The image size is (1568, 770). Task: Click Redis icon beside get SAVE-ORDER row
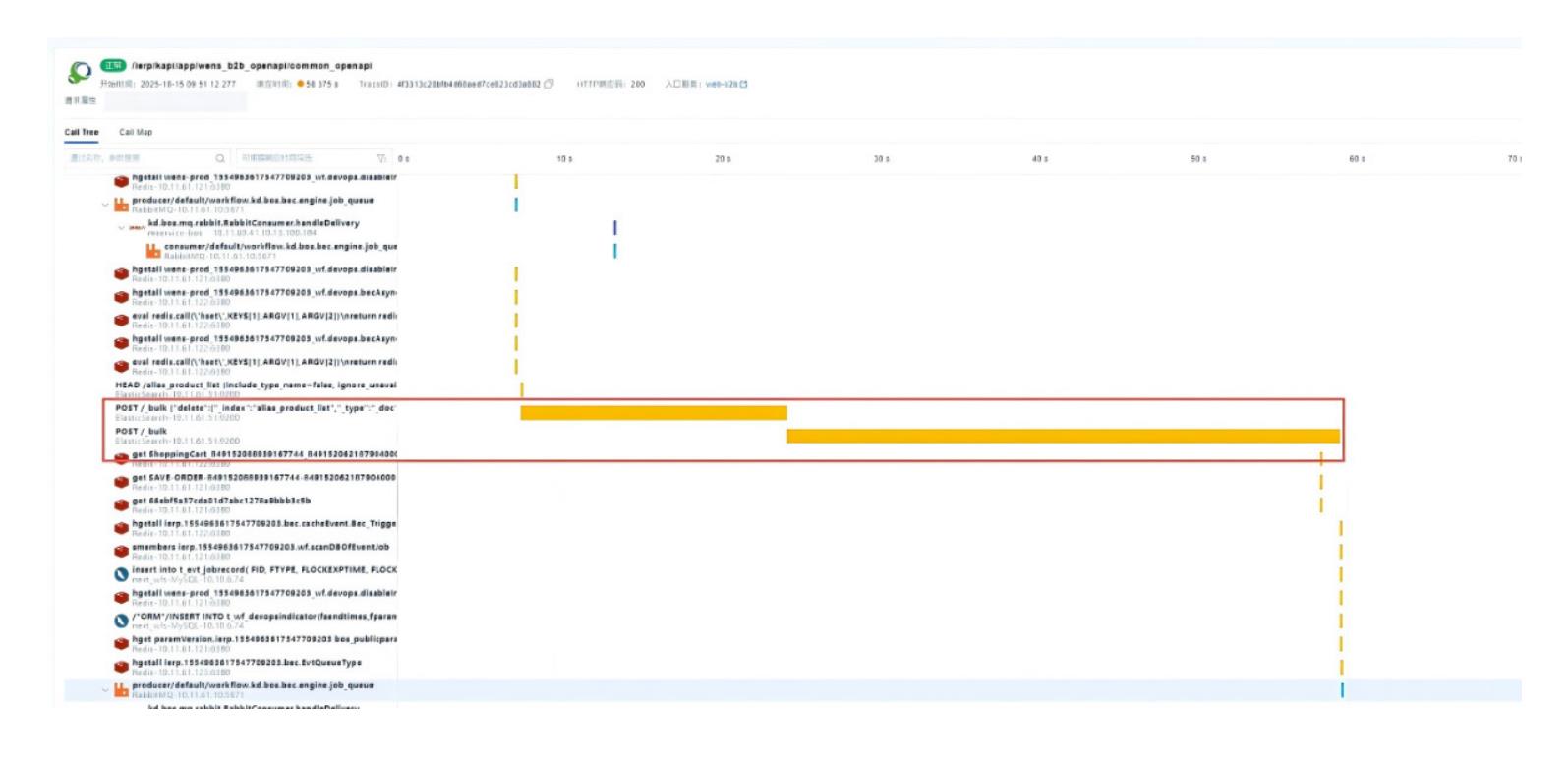121,482
